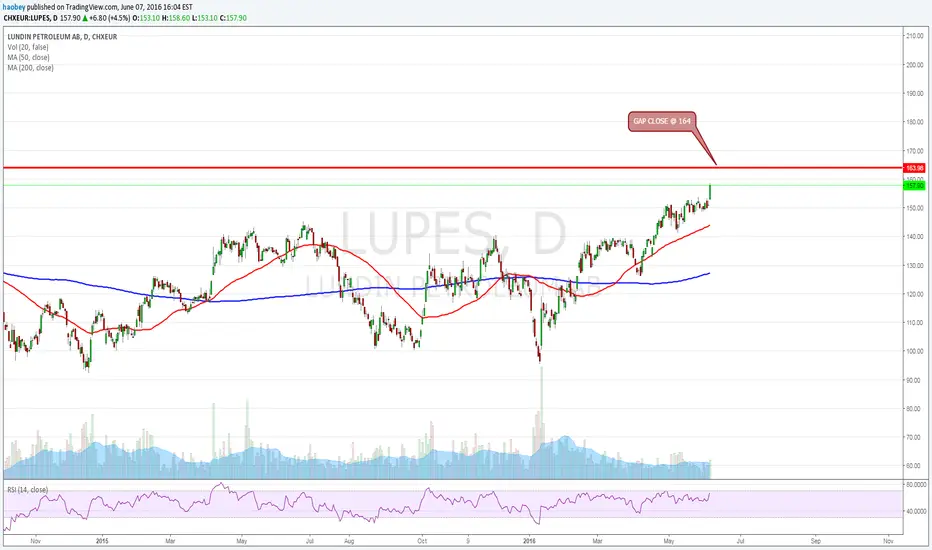Click the 100.00 price axis label
This screenshot has height=550, width=932.
click(915, 351)
